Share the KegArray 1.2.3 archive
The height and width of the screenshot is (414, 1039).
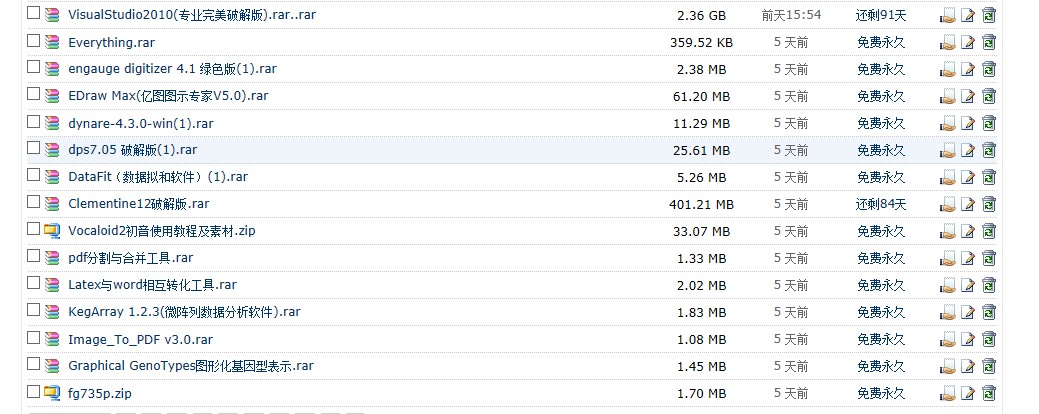tap(948, 312)
